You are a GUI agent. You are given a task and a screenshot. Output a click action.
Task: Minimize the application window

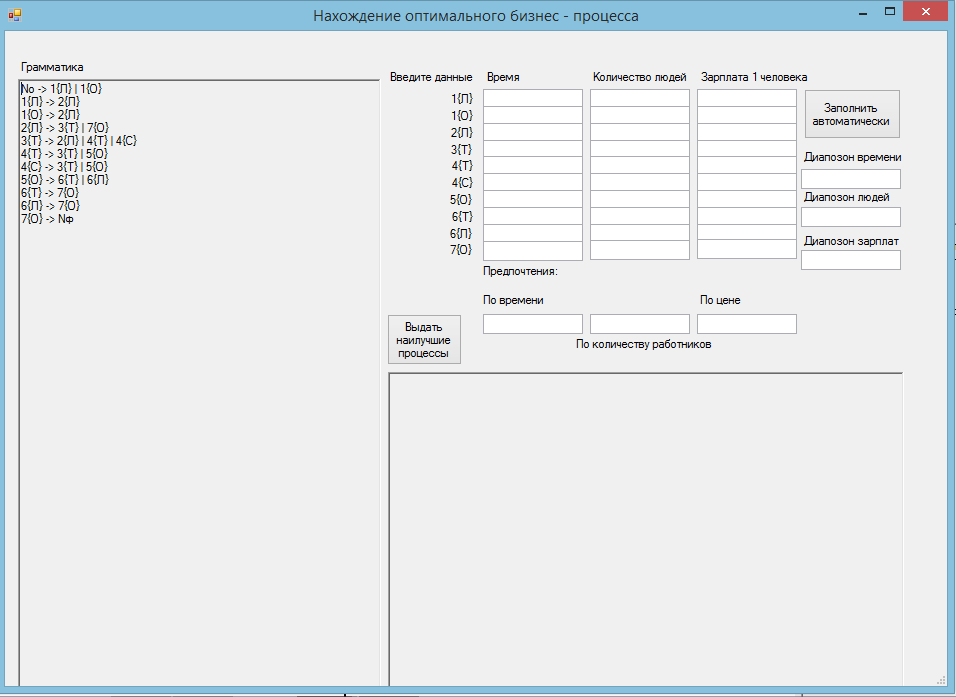[x=859, y=12]
